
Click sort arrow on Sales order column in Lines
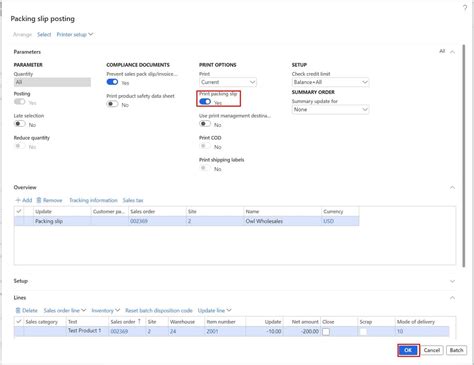(x=139, y=321)
